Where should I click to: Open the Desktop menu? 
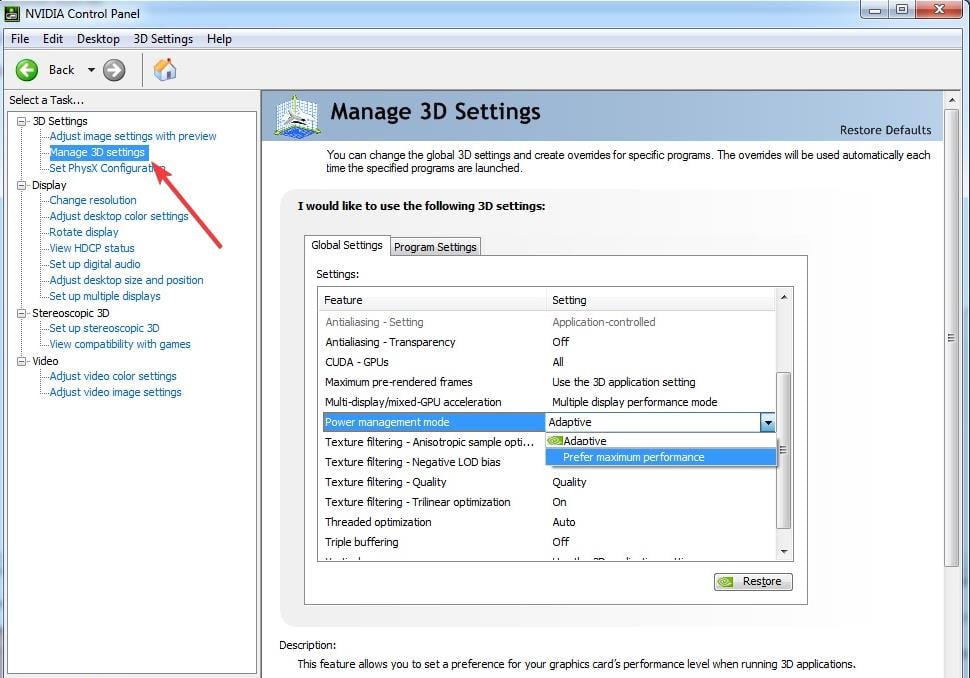click(98, 38)
